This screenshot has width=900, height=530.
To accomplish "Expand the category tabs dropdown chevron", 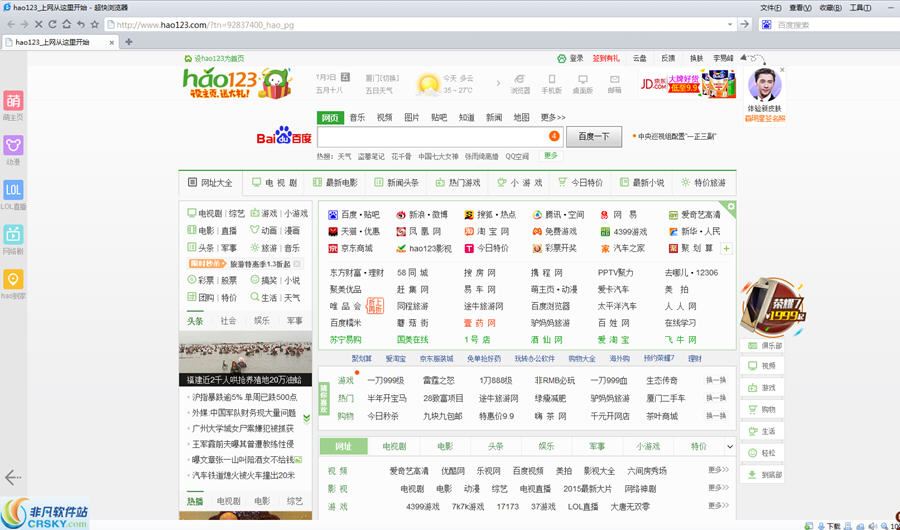I will click(x=730, y=446).
